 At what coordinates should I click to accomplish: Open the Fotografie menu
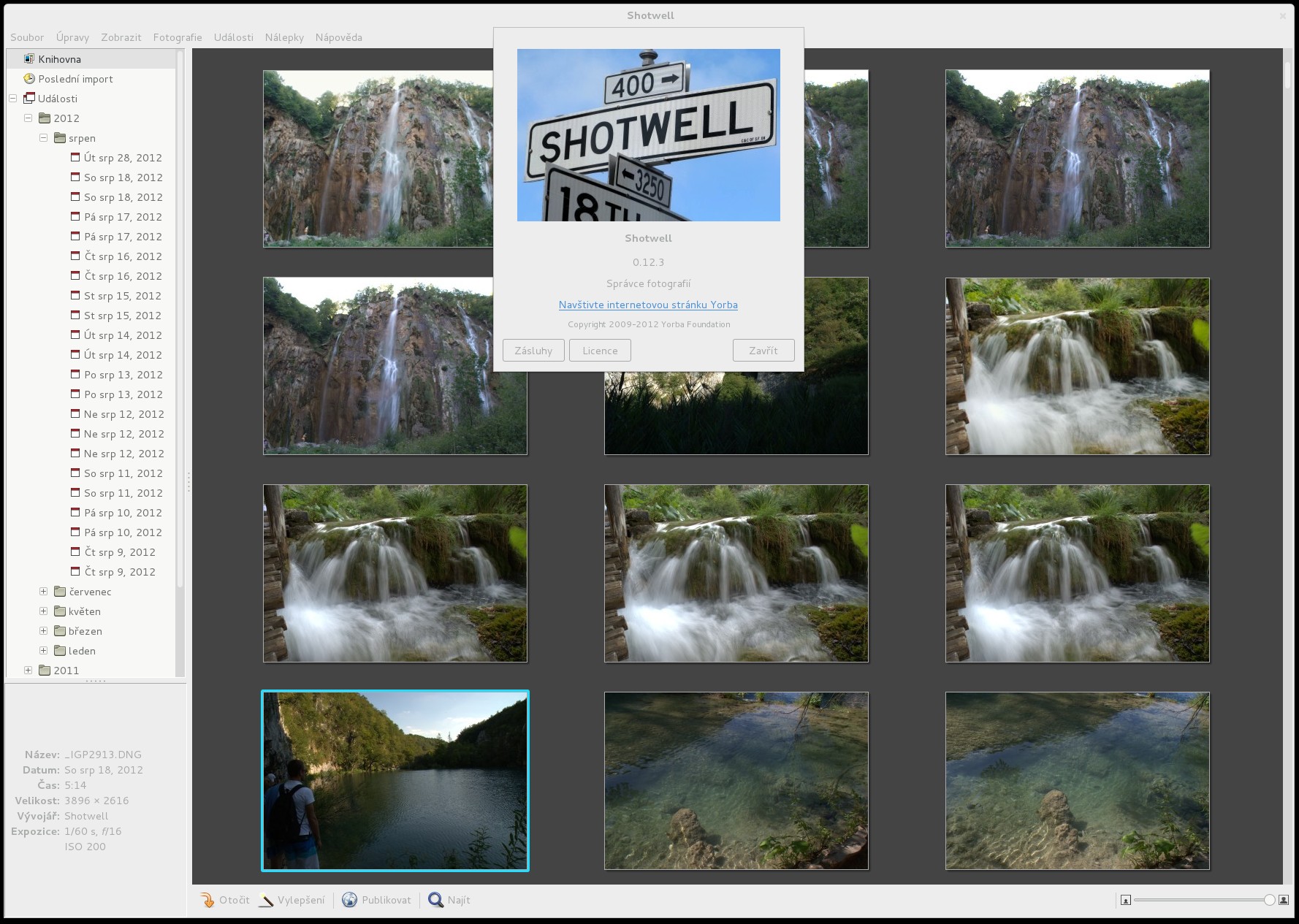tap(178, 37)
